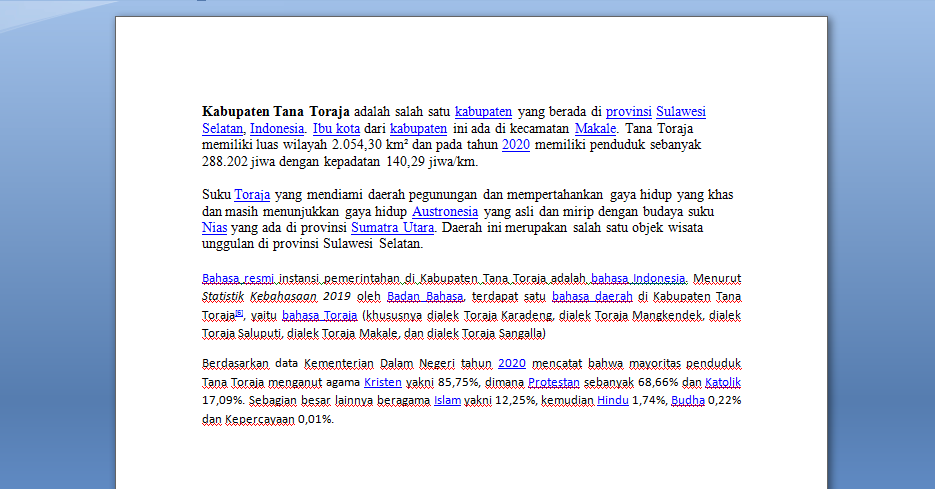Open the 'Kristen' hyperlink
This screenshot has height=489, width=935.
pyautogui.click(x=383, y=382)
